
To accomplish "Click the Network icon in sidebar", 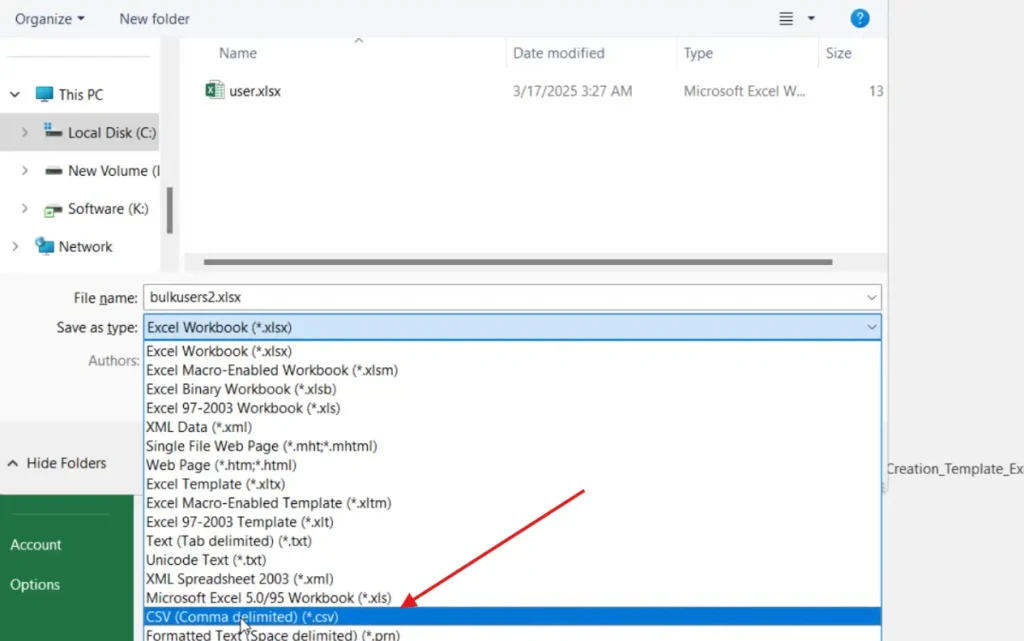I will [x=44, y=246].
